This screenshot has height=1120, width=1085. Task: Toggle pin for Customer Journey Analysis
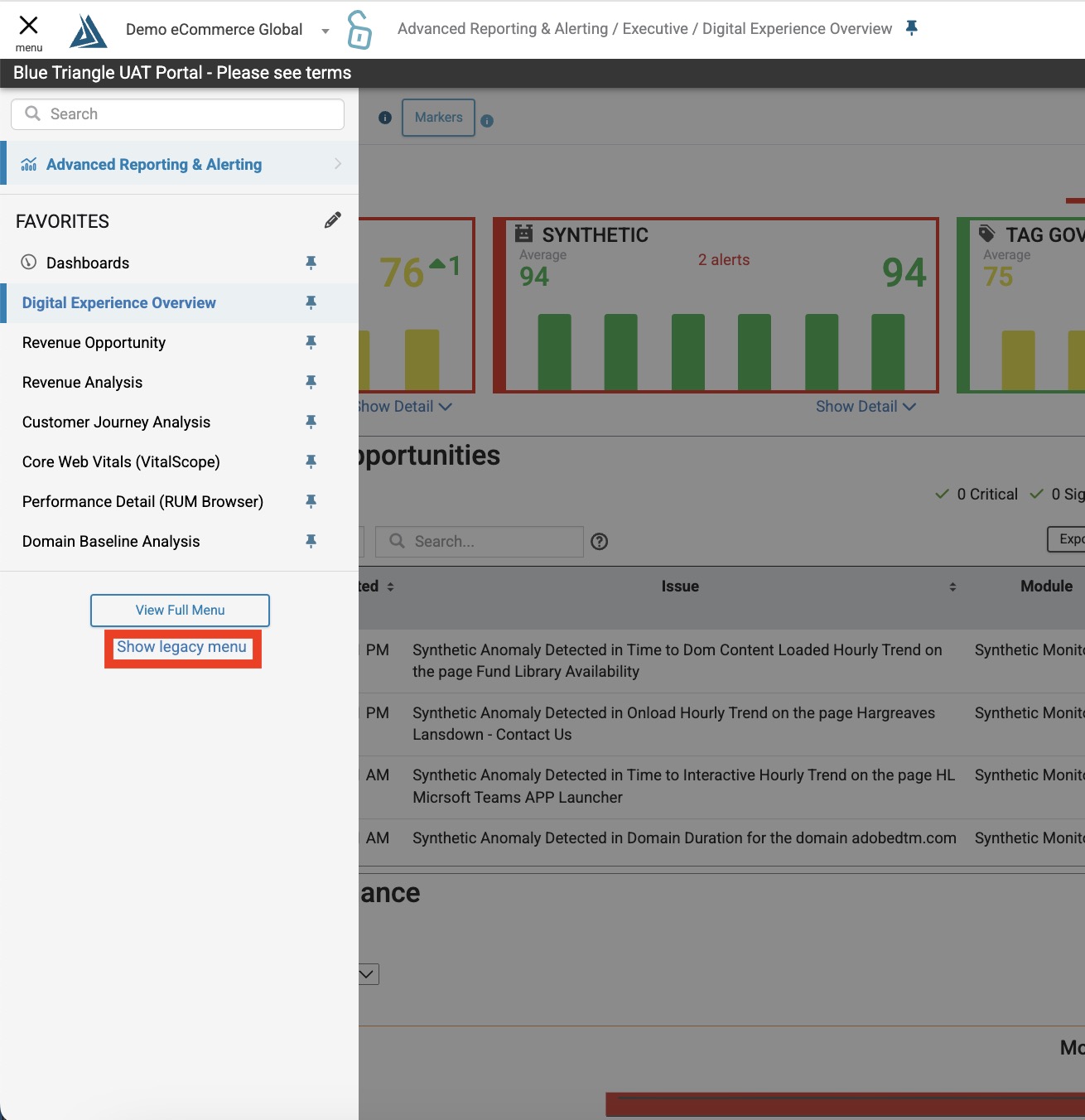(311, 422)
